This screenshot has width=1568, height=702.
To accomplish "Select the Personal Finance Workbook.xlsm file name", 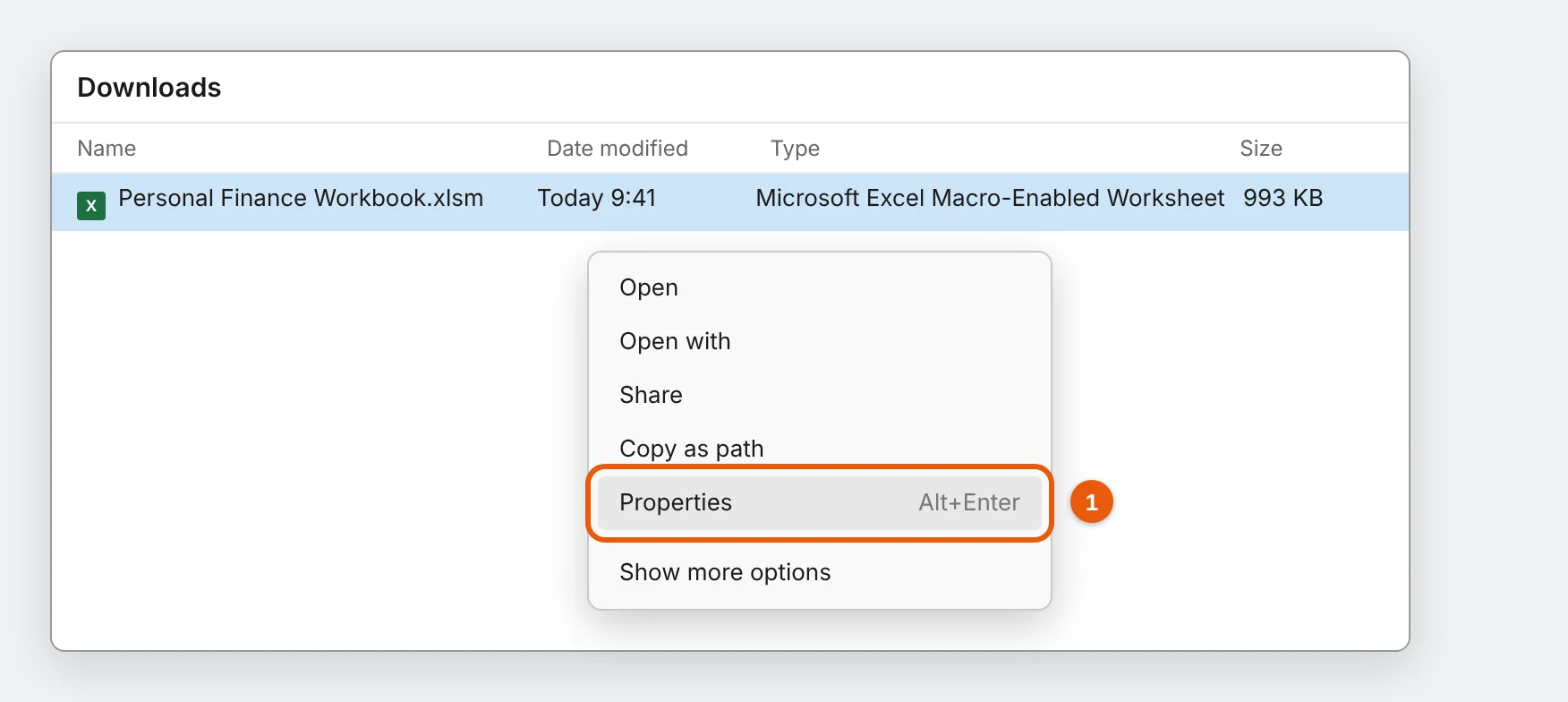I will click(301, 198).
